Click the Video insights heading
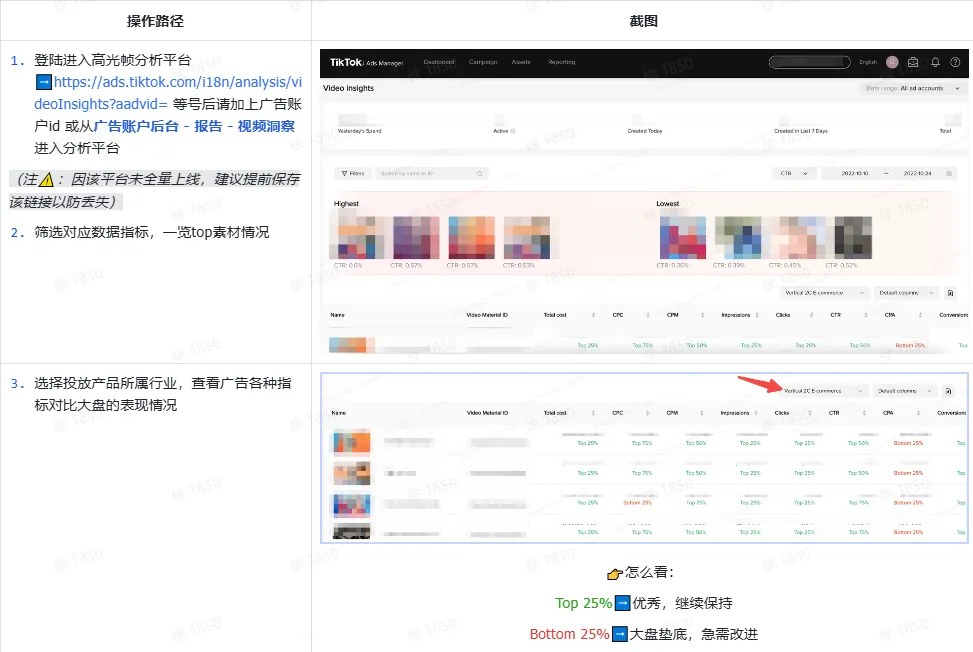The width and height of the screenshot is (973, 652). tap(348, 88)
